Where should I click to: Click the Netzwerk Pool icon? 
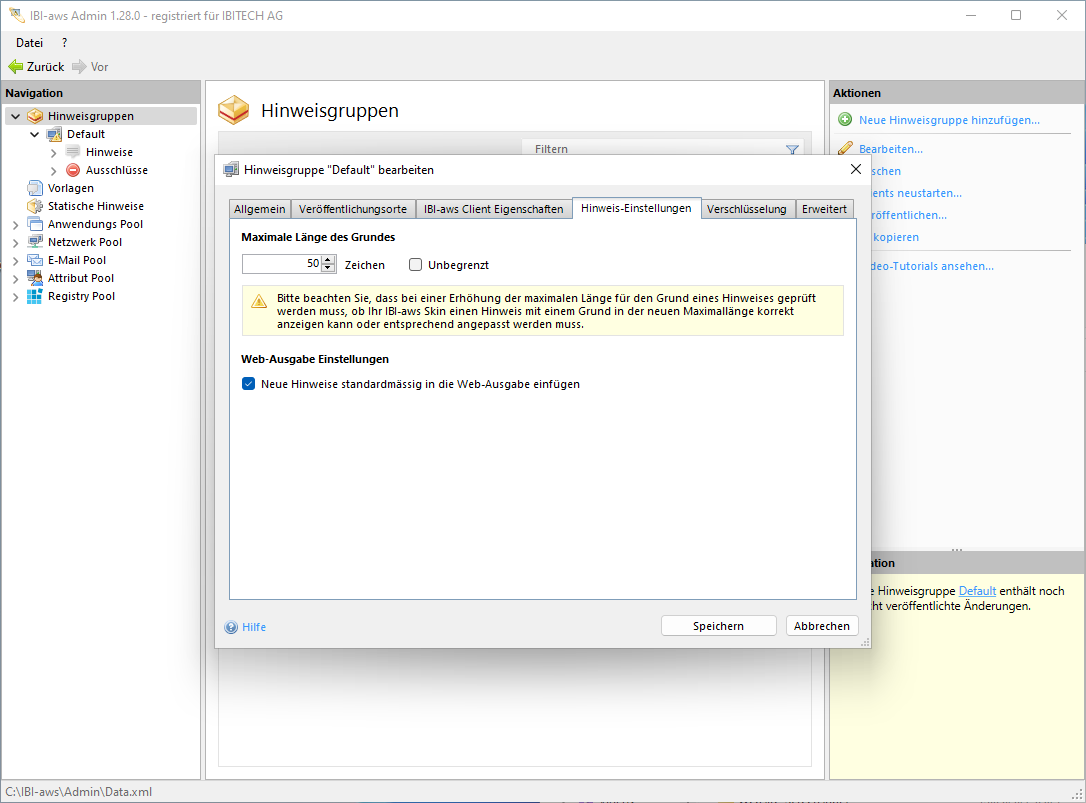35,242
